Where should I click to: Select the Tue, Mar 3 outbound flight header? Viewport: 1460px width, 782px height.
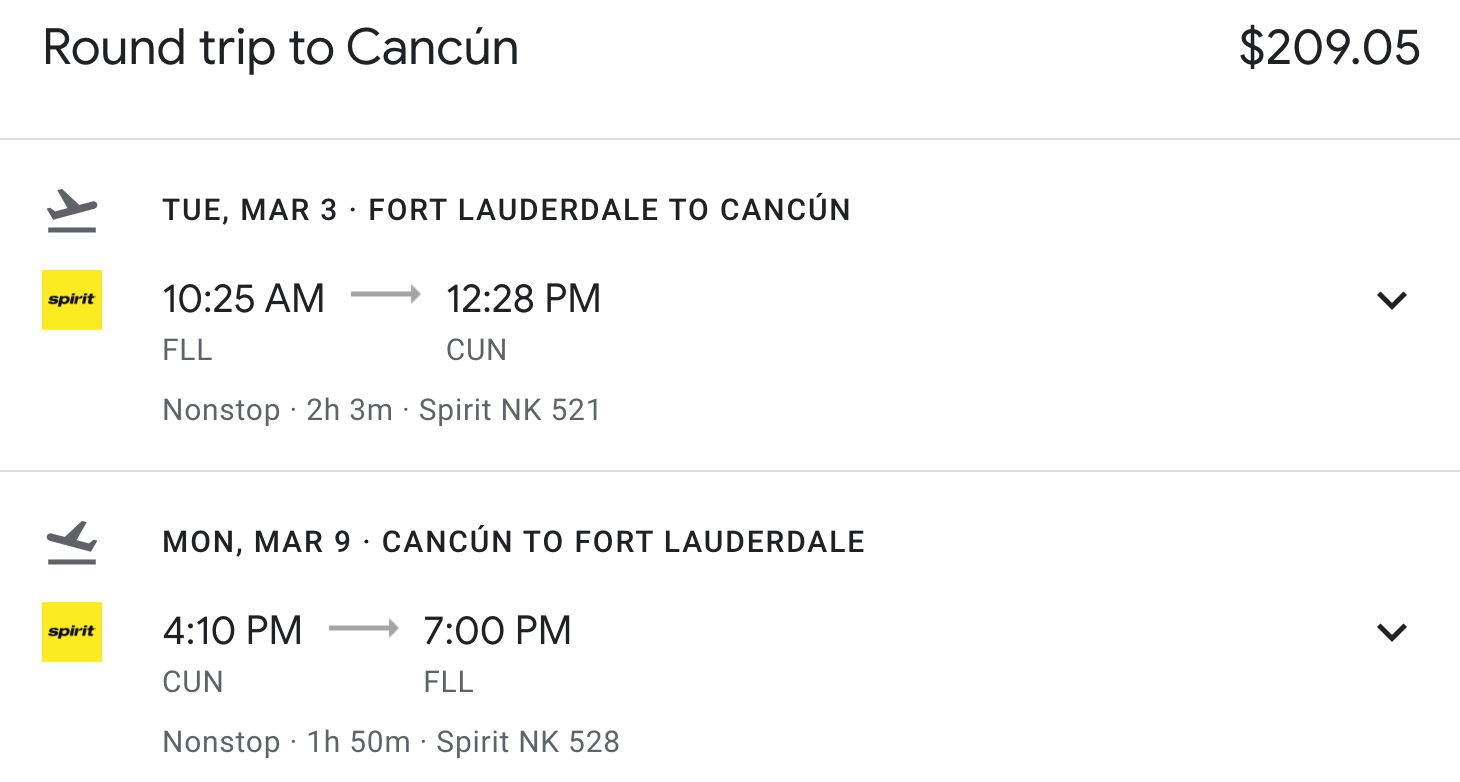506,210
